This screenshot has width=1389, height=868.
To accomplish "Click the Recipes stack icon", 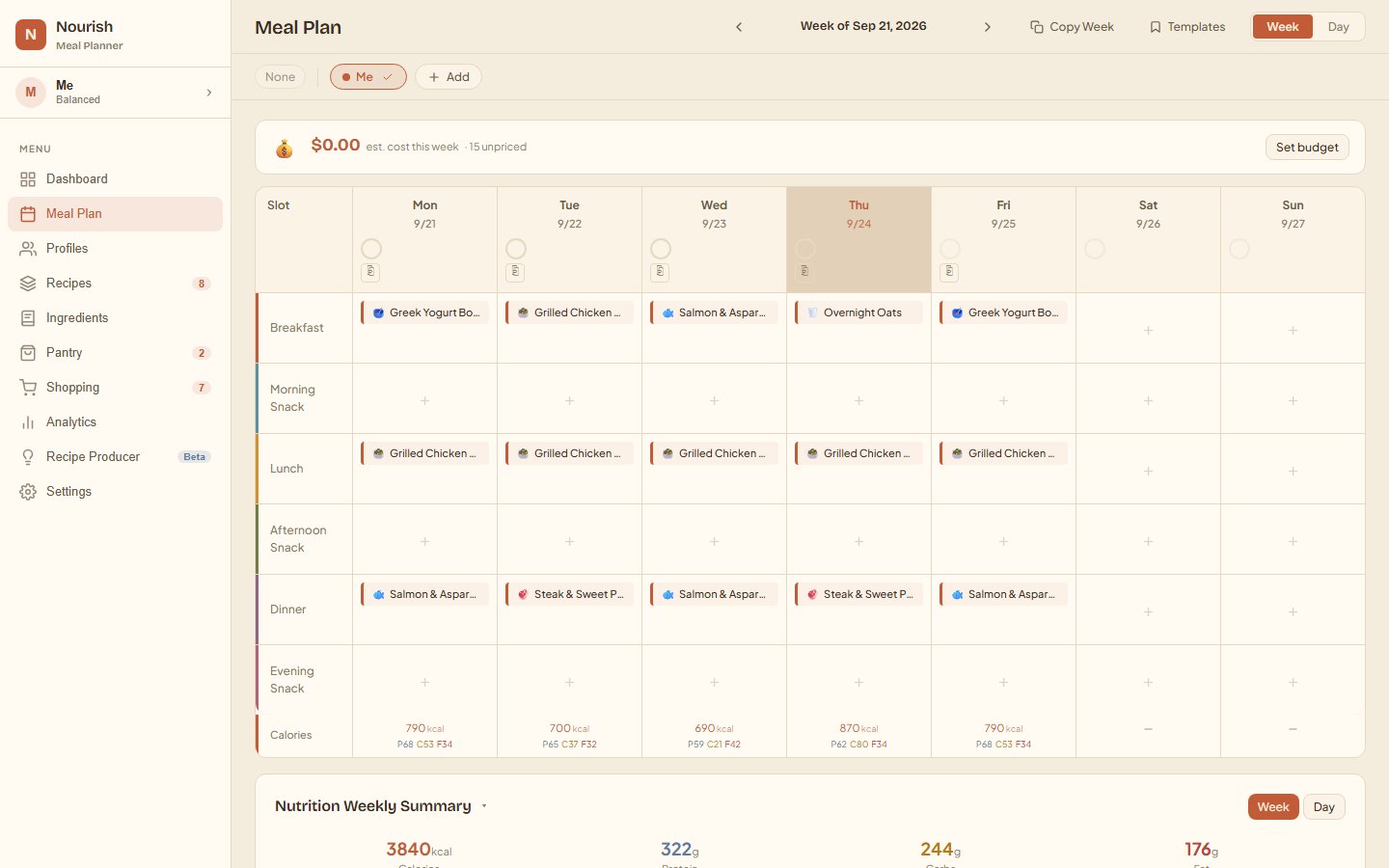I will (28, 284).
